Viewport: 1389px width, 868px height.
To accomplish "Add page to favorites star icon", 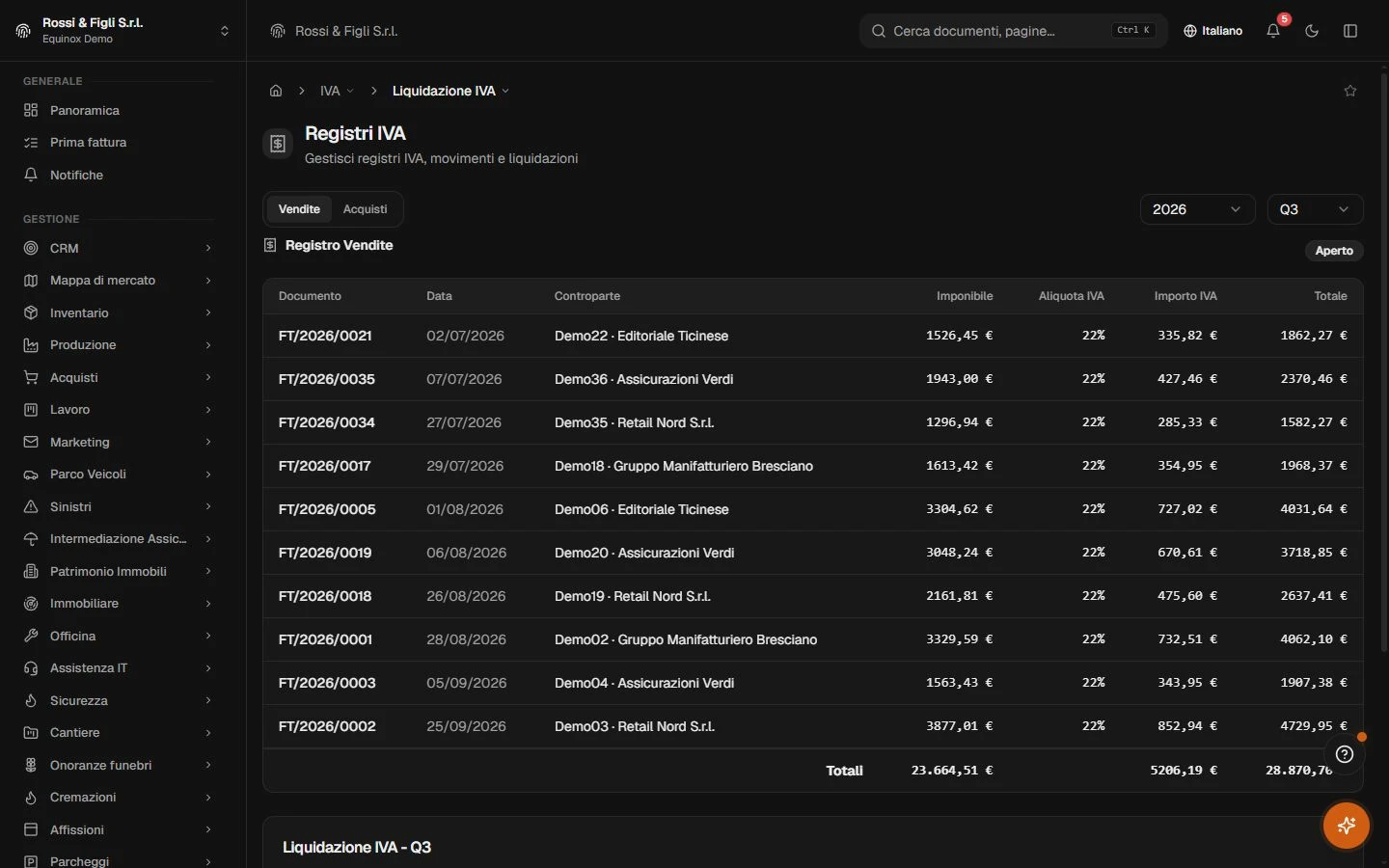I will click(x=1350, y=91).
